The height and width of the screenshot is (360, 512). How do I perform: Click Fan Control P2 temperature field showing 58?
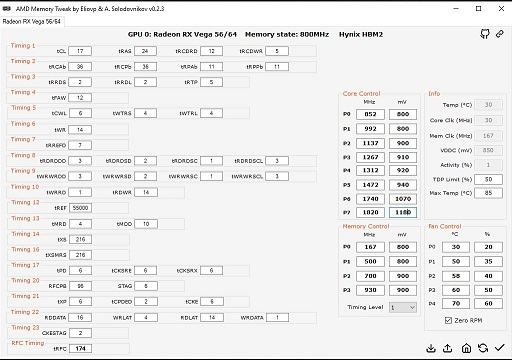click(x=456, y=276)
